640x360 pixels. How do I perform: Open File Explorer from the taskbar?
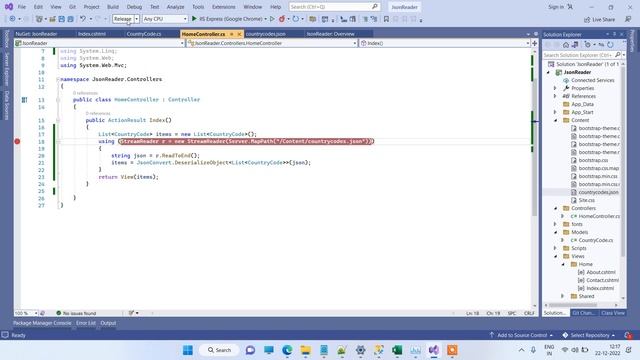click(305, 350)
